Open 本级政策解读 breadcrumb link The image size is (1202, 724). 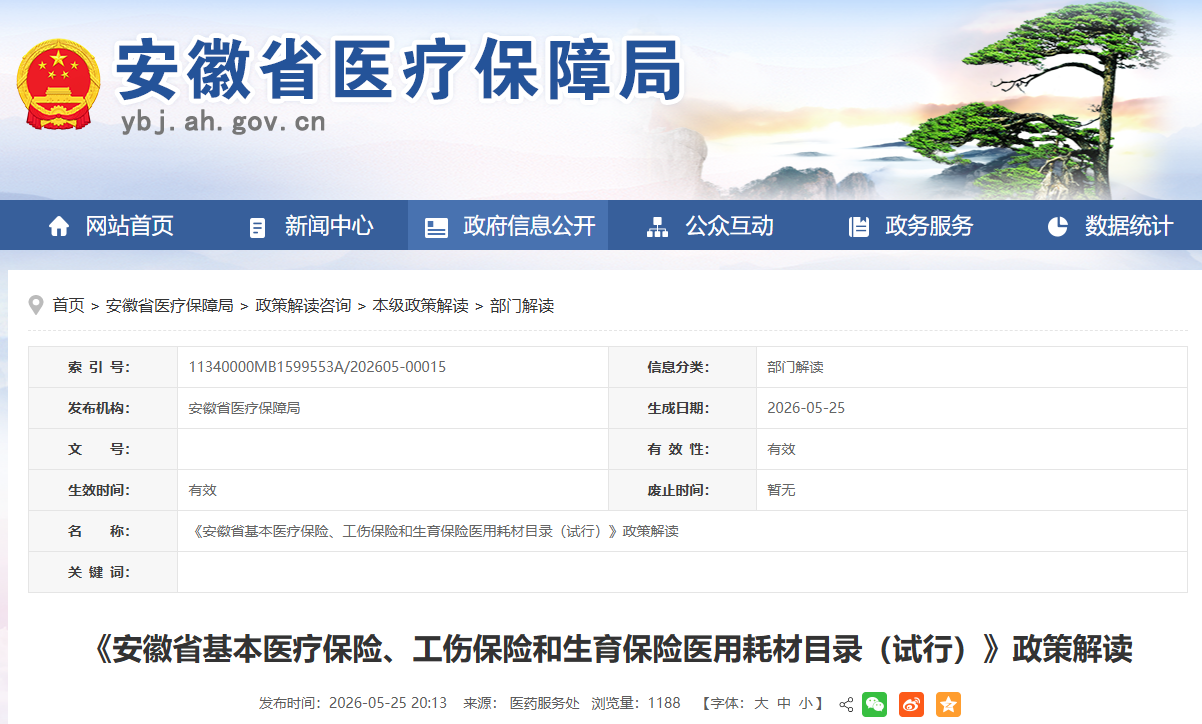point(421,305)
